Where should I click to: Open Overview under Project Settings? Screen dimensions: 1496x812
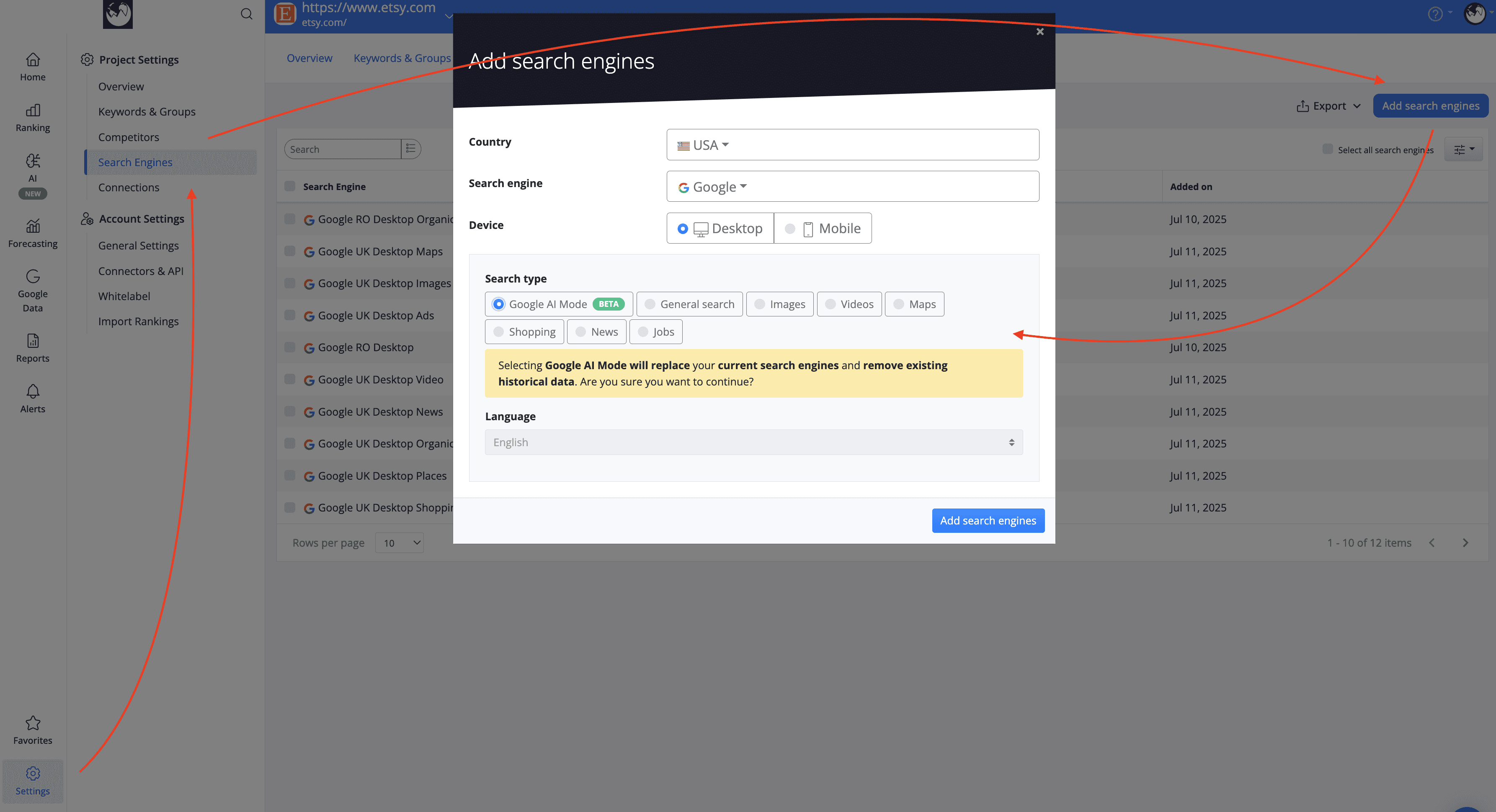(121, 87)
